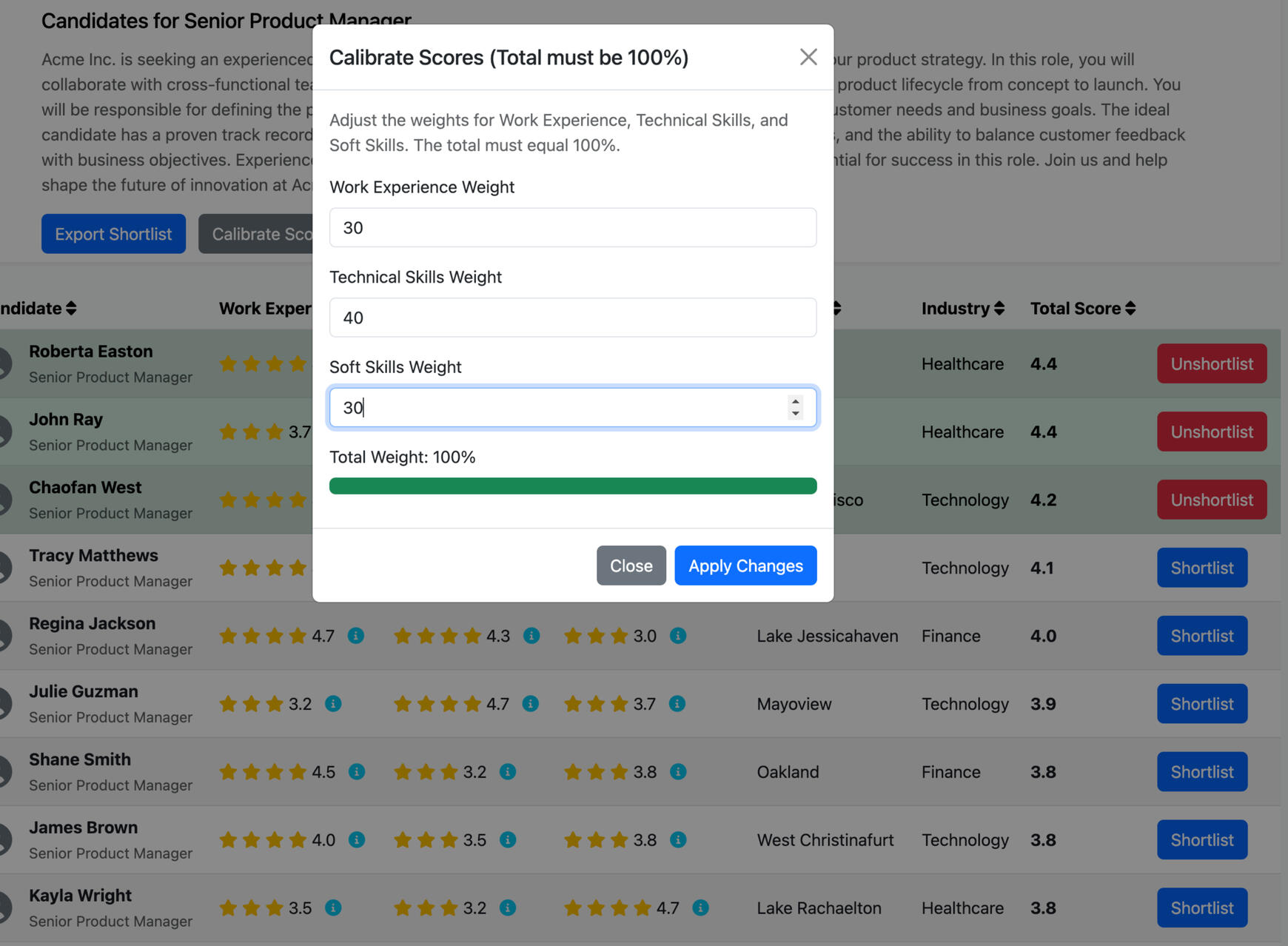This screenshot has height=946, width=1288.
Task: Close the Calibrate Scores dialog with X
Action: pos(808,57)
